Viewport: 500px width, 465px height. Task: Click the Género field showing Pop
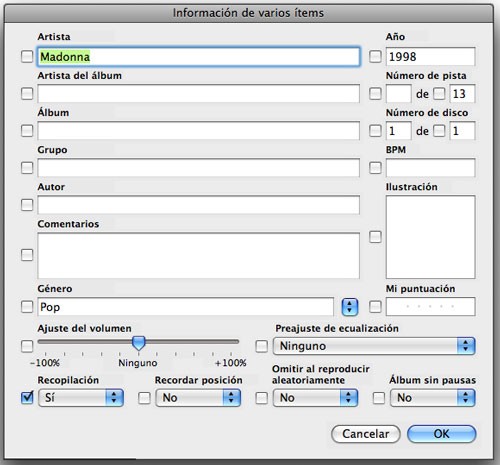(x=186, y=307)
